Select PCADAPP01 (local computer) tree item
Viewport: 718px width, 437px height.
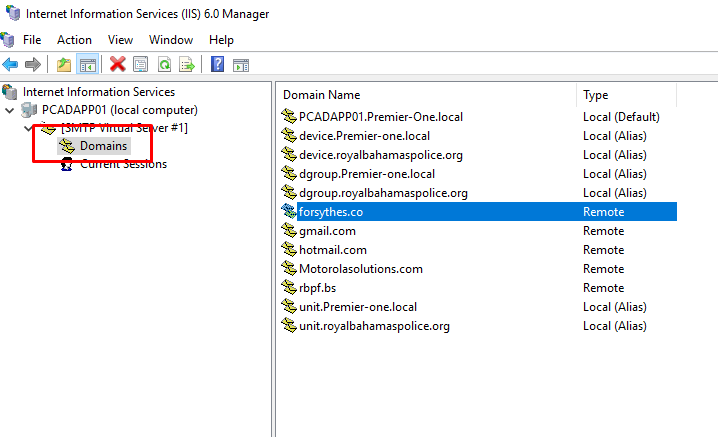[x=120, y=110]
